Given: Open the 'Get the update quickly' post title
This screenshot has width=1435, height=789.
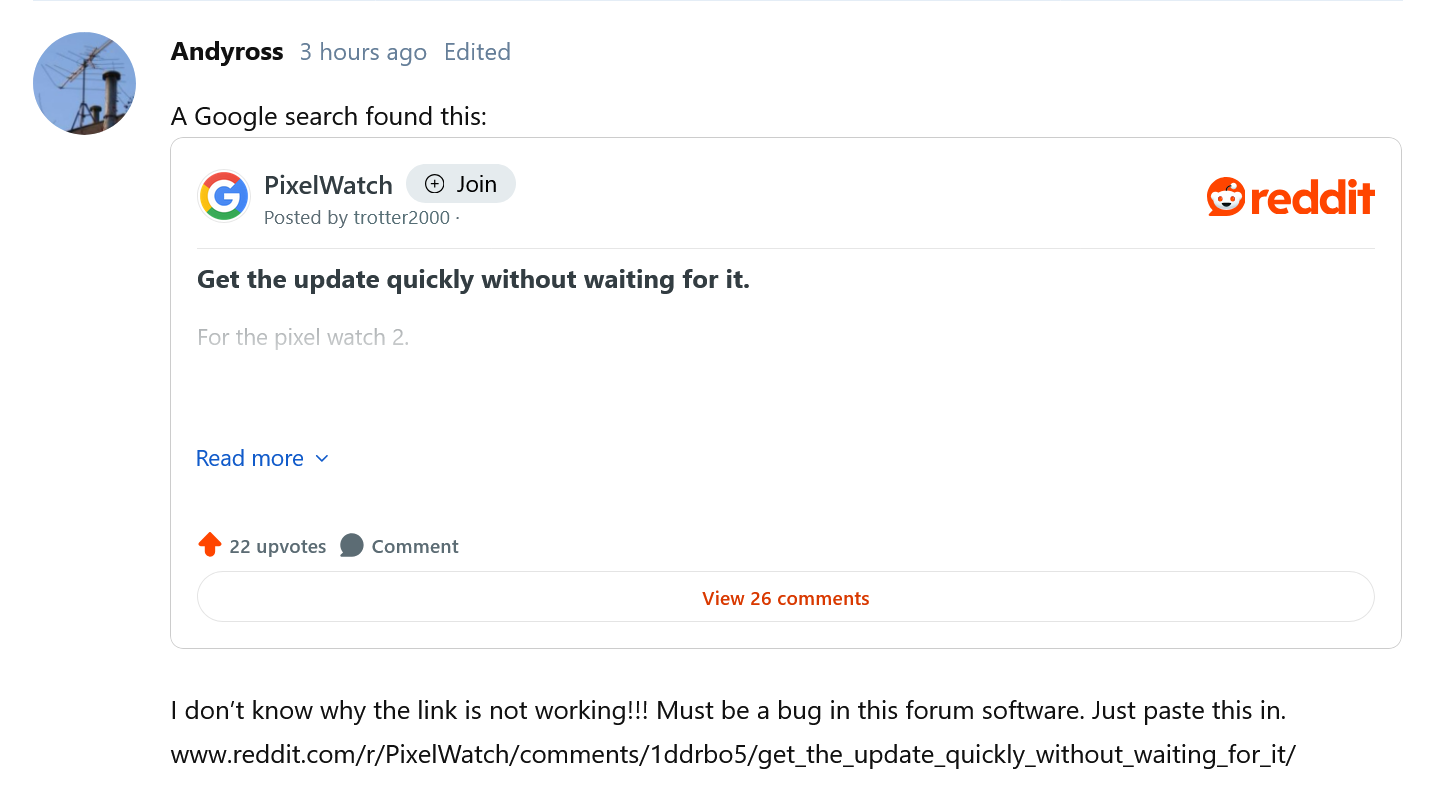Looking at the screenshot, I should tap(473, 279).
